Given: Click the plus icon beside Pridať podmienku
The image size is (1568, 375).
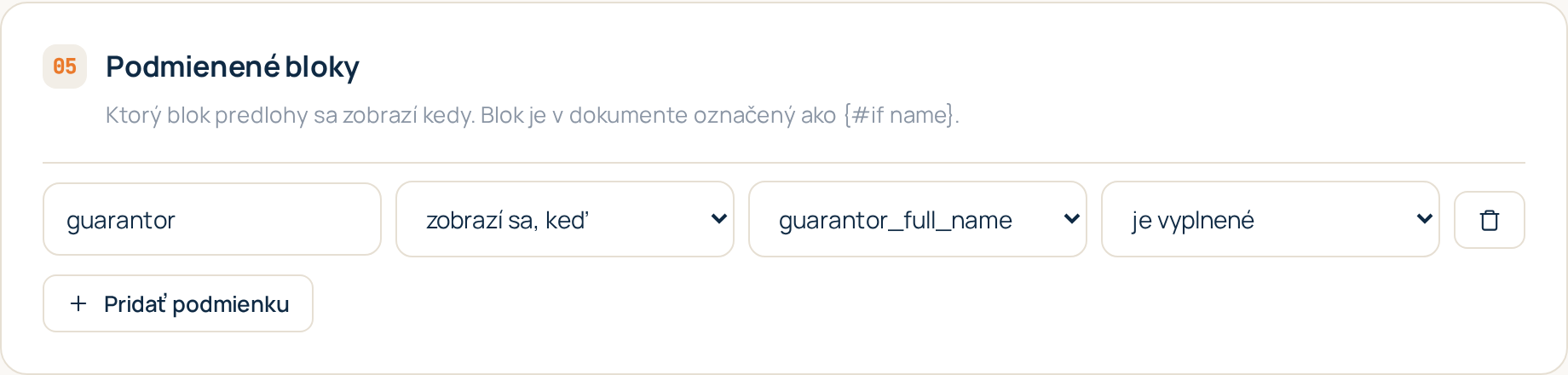Looking at the screenshot, I should (x=78, y=303).
